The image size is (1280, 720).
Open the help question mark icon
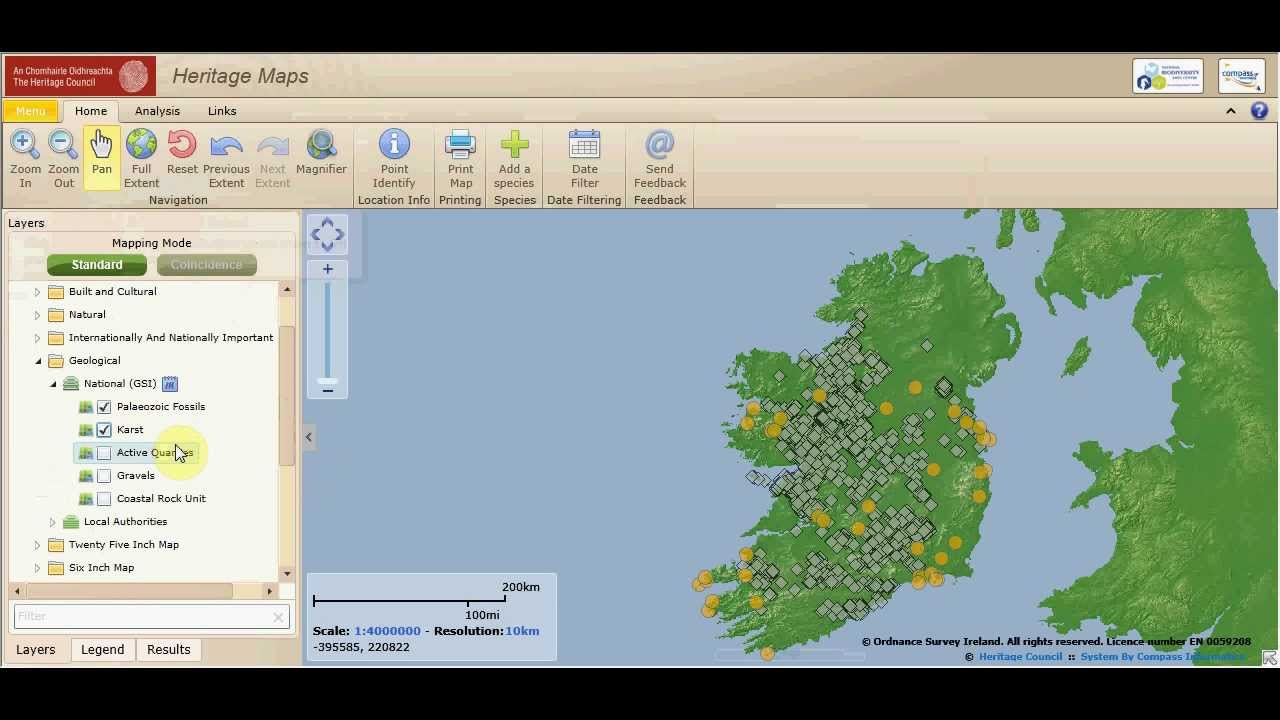[x=1259, y=111]
